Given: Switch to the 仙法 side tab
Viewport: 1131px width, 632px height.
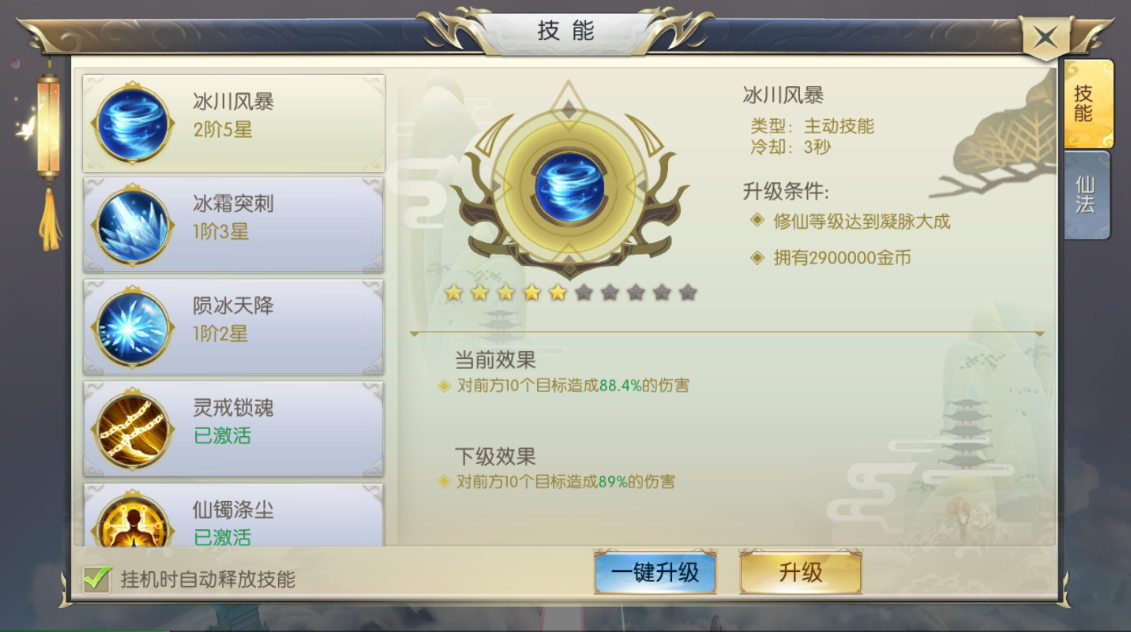Looking at the screenshot, I should tap(1086, 195).
